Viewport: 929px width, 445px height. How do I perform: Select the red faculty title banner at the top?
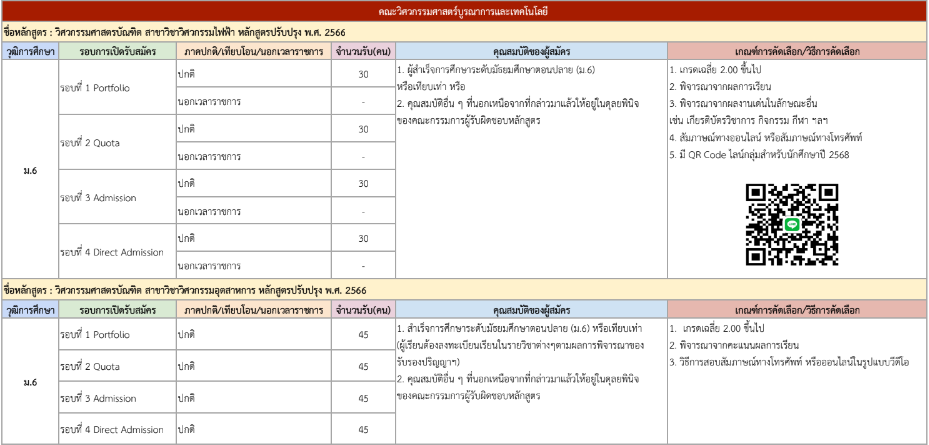tap(464, 12)
